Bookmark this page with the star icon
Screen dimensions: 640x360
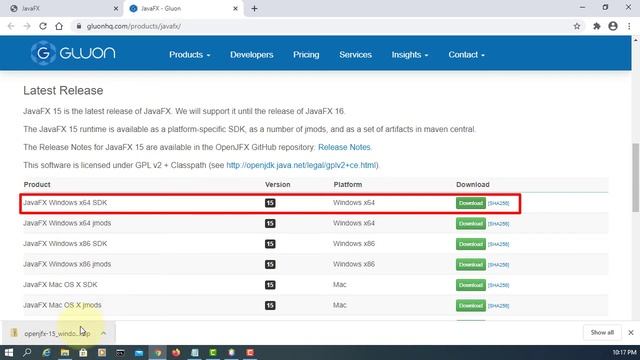pos(577,26)
